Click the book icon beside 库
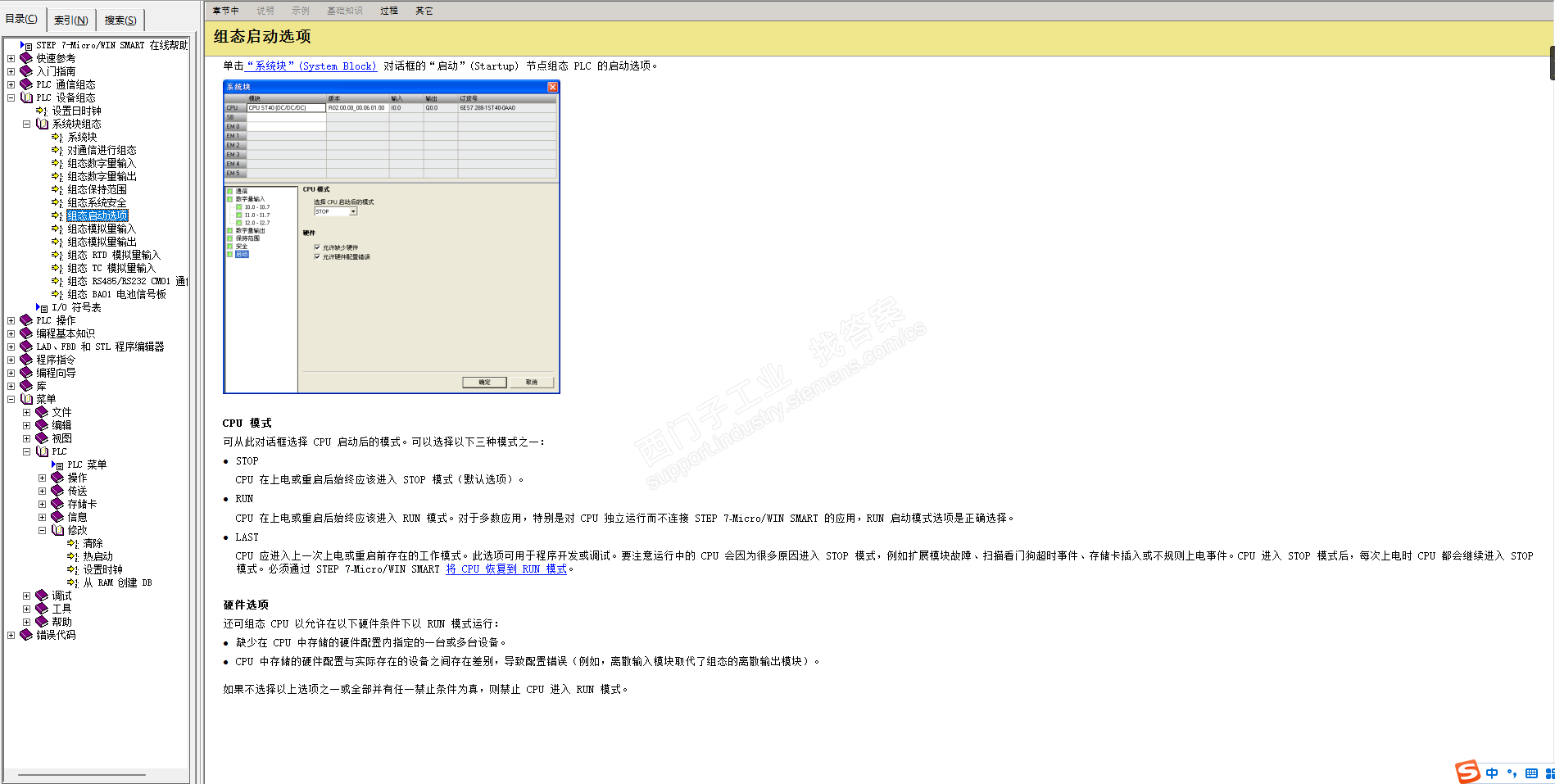This screenshot has height=784, width=1555. coord(26,386)
